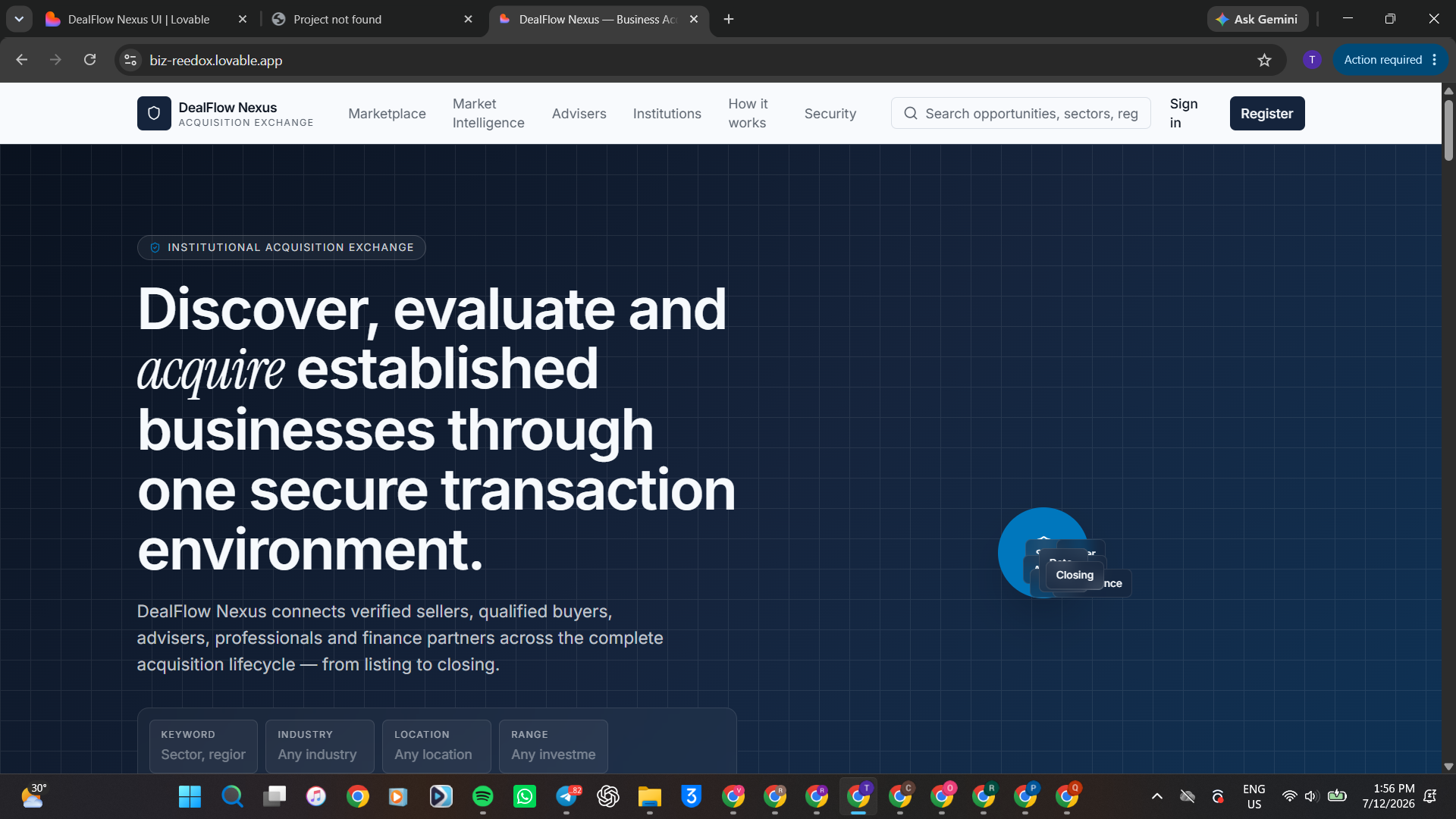Select the DealFlow Nexus Business tab
The image size is (1456, 819).
click(x=598, y=20)
